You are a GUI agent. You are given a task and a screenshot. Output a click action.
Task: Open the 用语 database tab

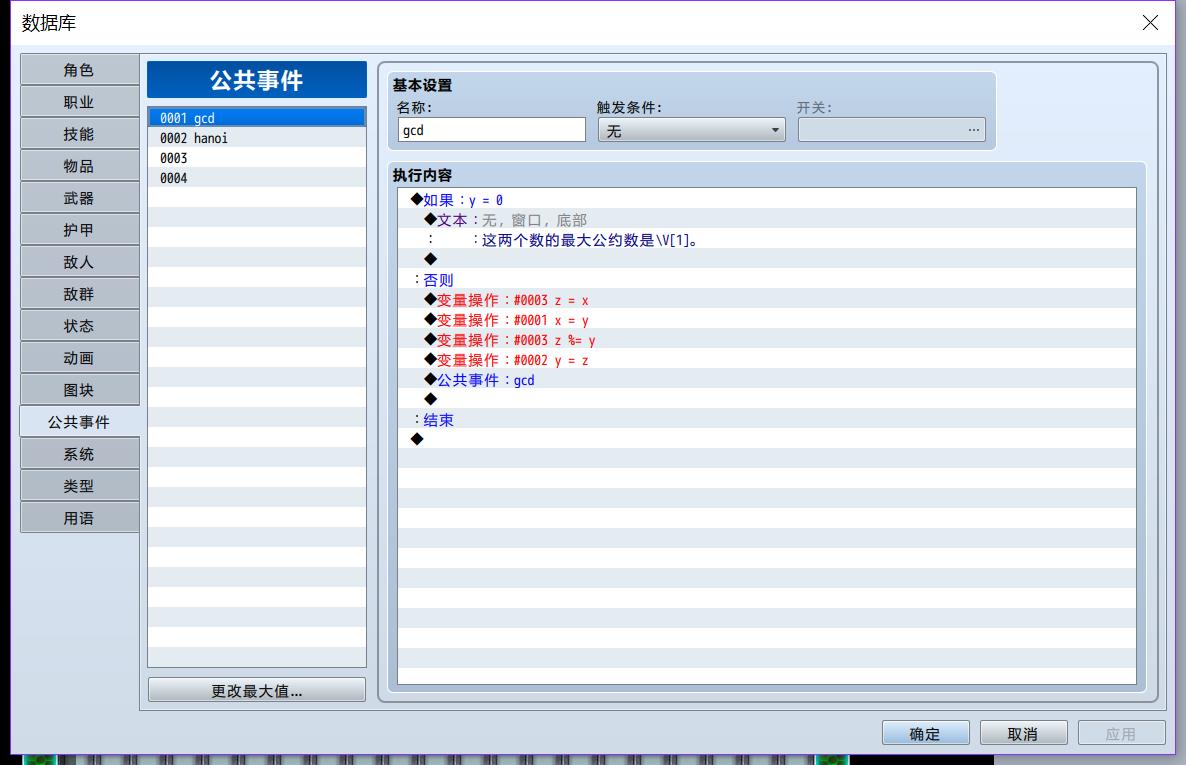[79, 518]
